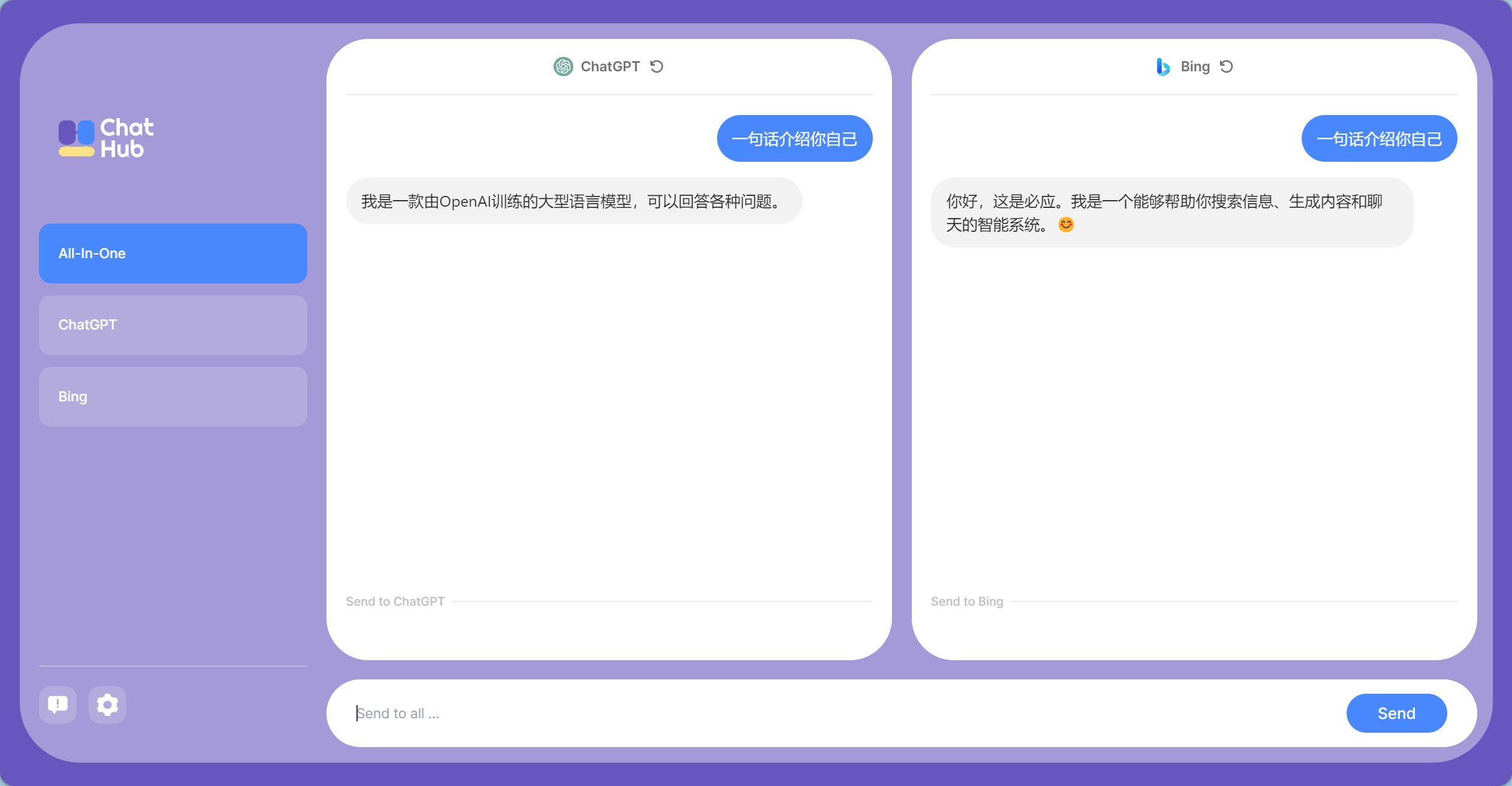Open the feedback speech bubble icon
Image resolution: width=1512 pixels, height=786 pixels.
point(58,705)
